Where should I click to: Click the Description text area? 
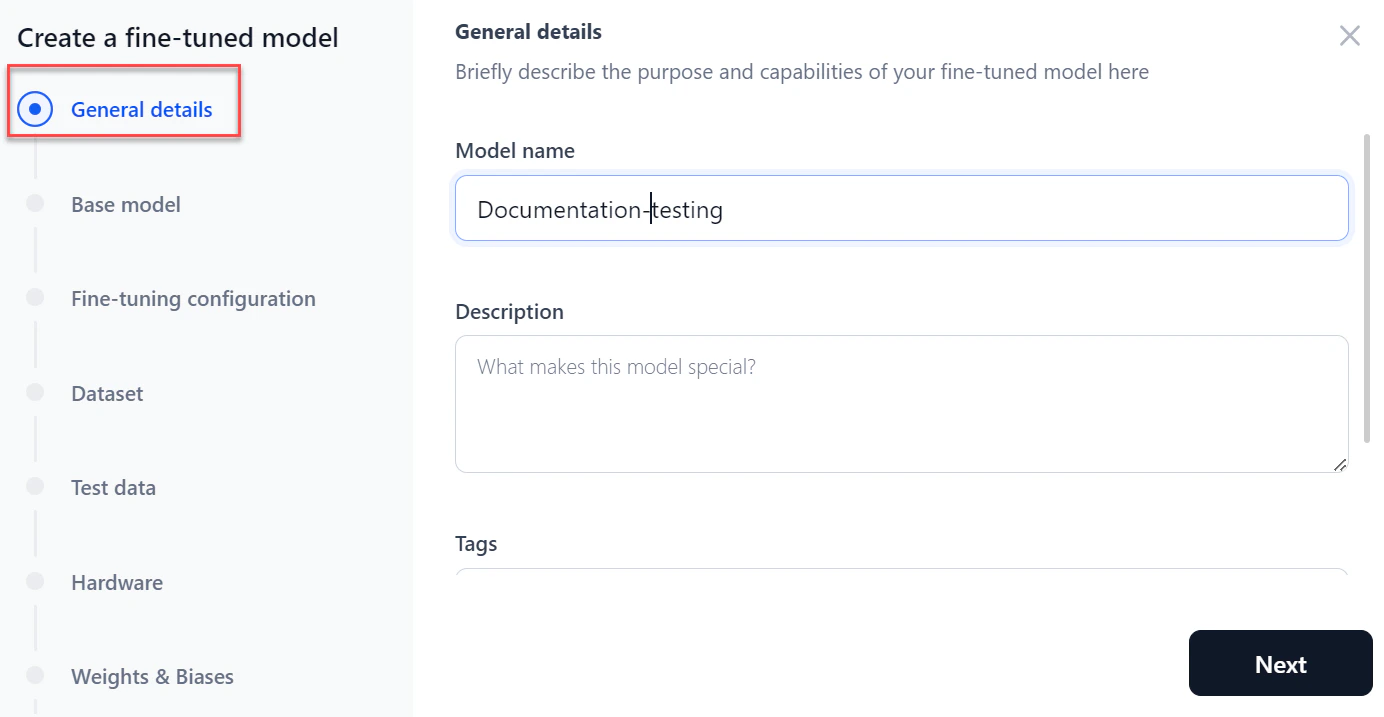click(x=900, y=404)
